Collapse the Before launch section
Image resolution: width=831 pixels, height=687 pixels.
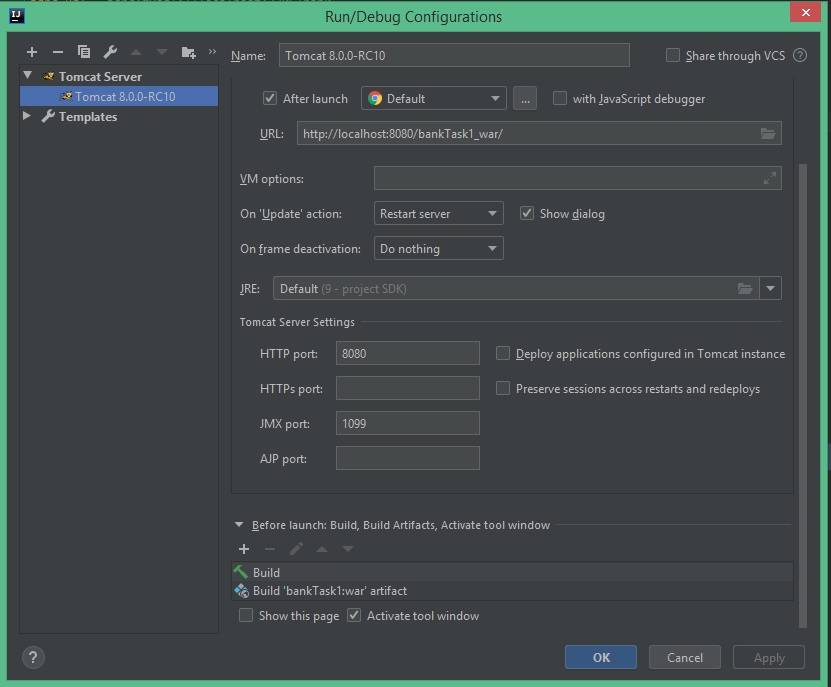click(x=239, y=525)
